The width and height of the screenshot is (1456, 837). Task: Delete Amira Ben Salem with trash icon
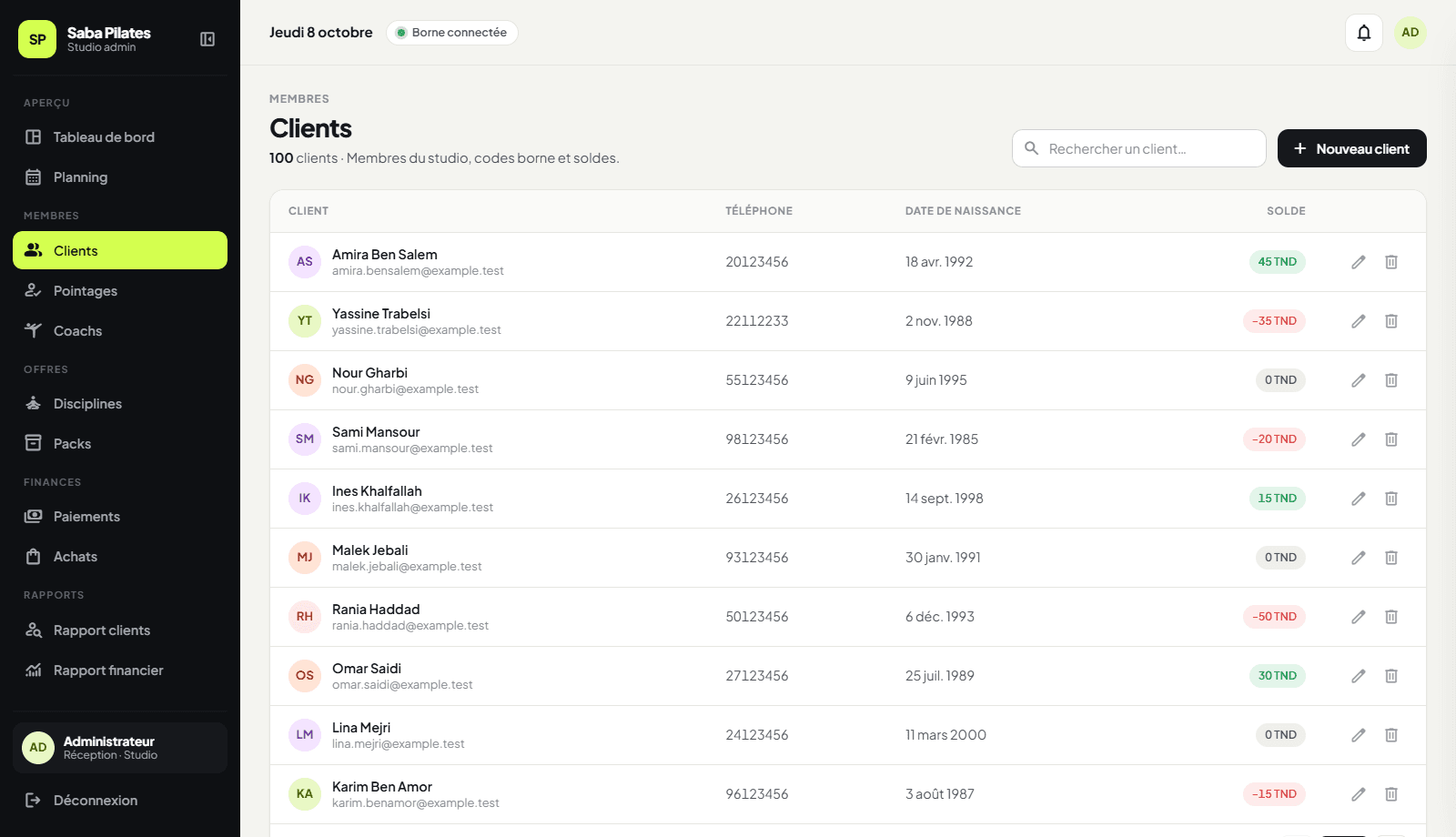coord(1391,262)
